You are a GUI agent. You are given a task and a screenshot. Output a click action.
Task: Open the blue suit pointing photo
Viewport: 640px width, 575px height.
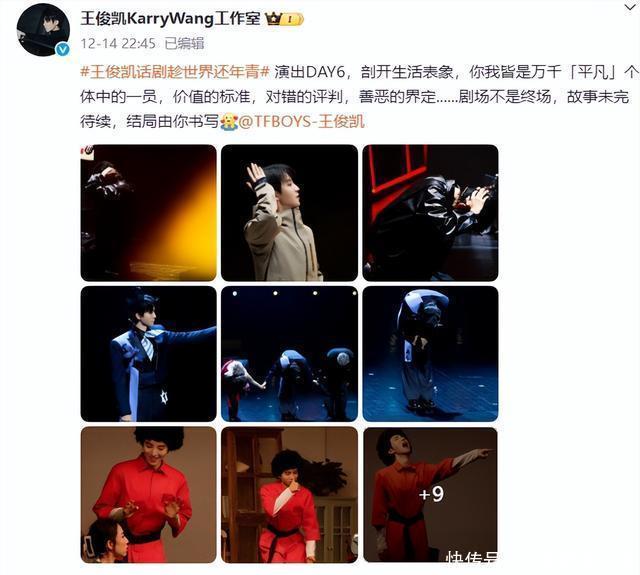(x=149, y=354)
